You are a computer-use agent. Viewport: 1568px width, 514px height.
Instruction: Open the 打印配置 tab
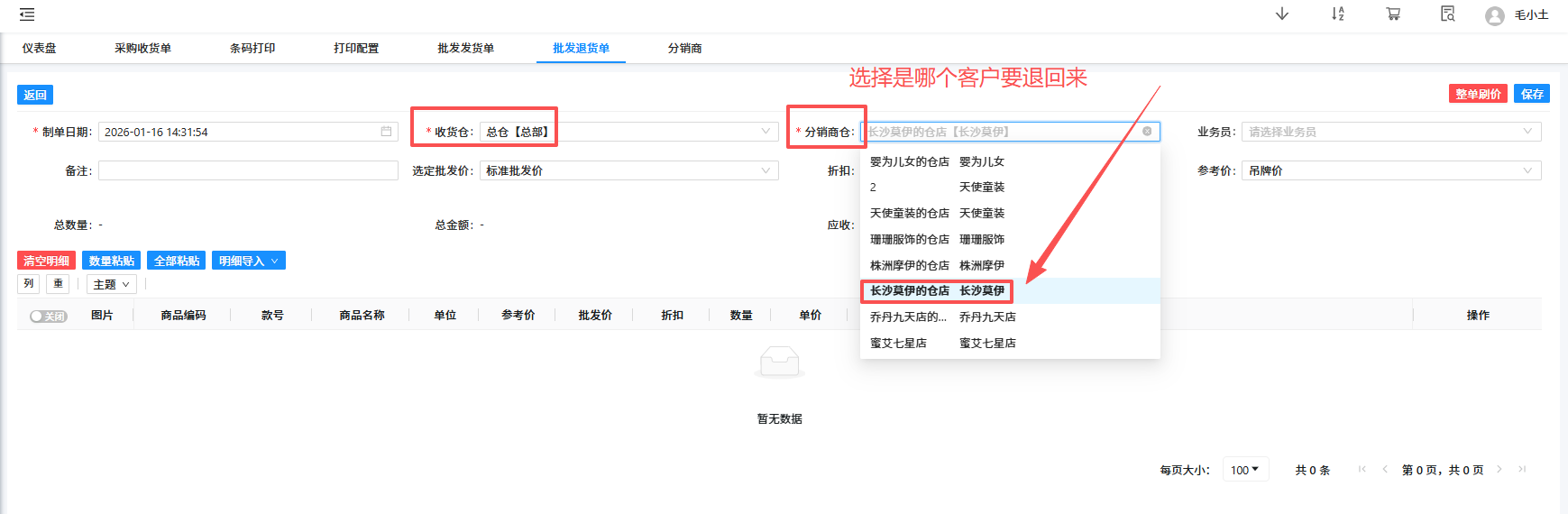[356, 49]
